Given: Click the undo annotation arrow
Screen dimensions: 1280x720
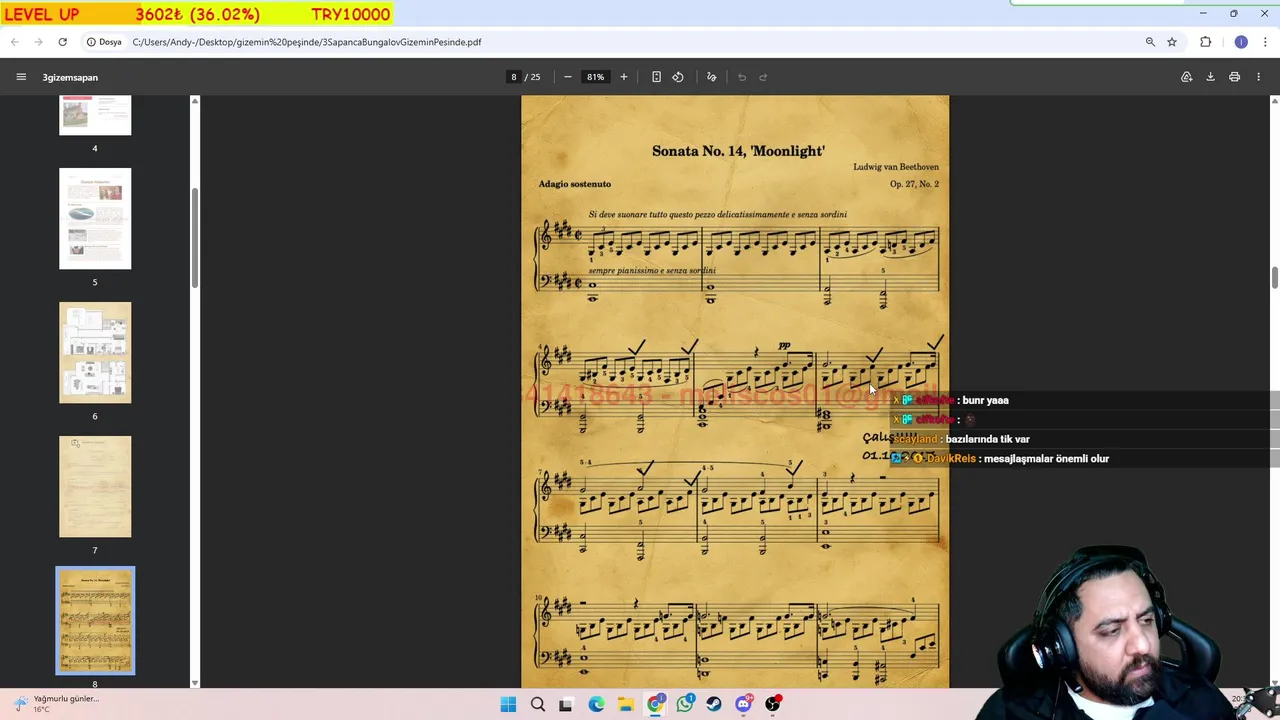Looking at the screenshot, I should tap(742, 77).
